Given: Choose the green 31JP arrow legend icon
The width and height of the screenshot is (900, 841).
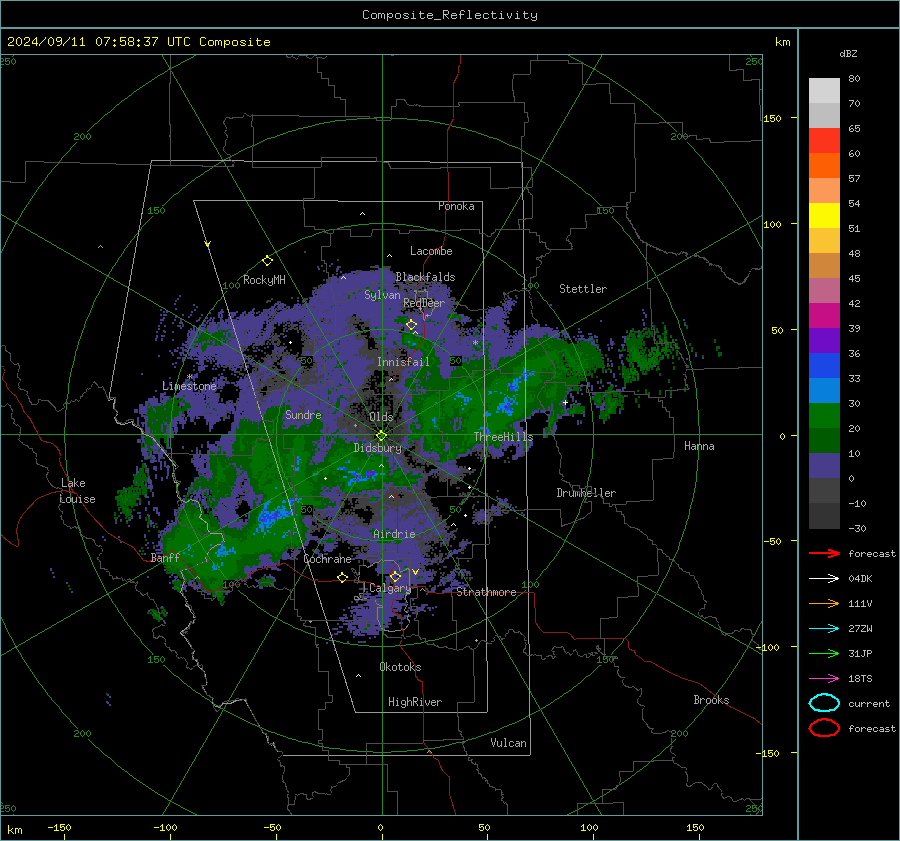Looking at the screenshot, I should 824,653.
